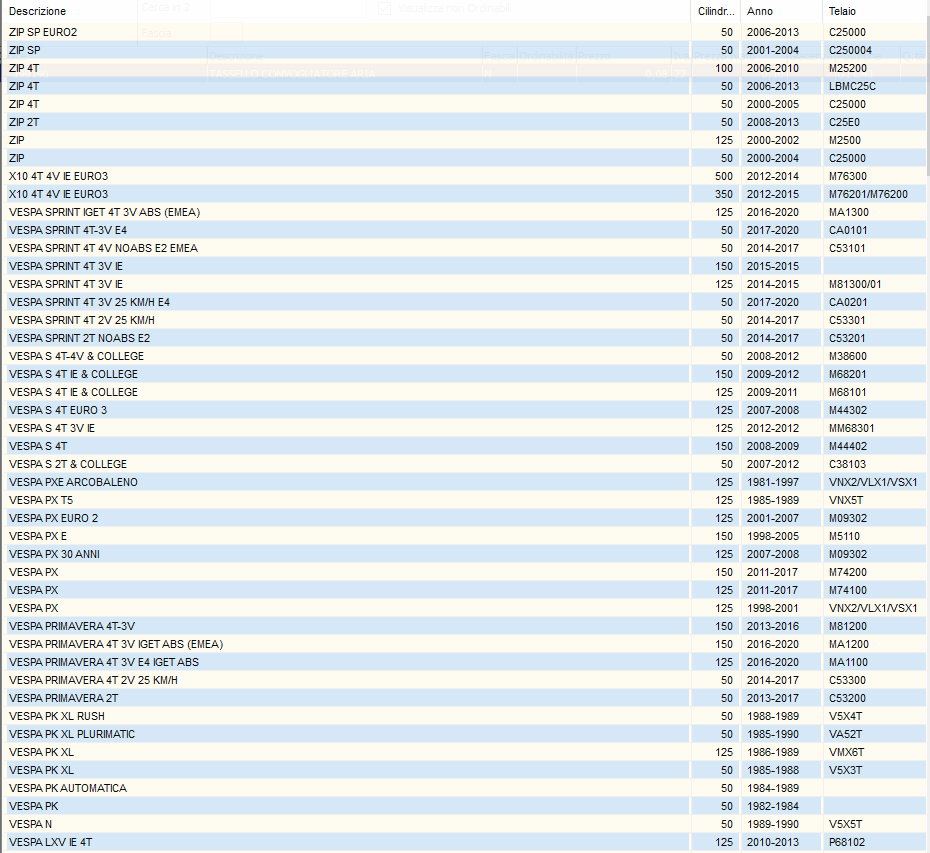Select VESPA PK XL RUSH row

click(464, 716)
